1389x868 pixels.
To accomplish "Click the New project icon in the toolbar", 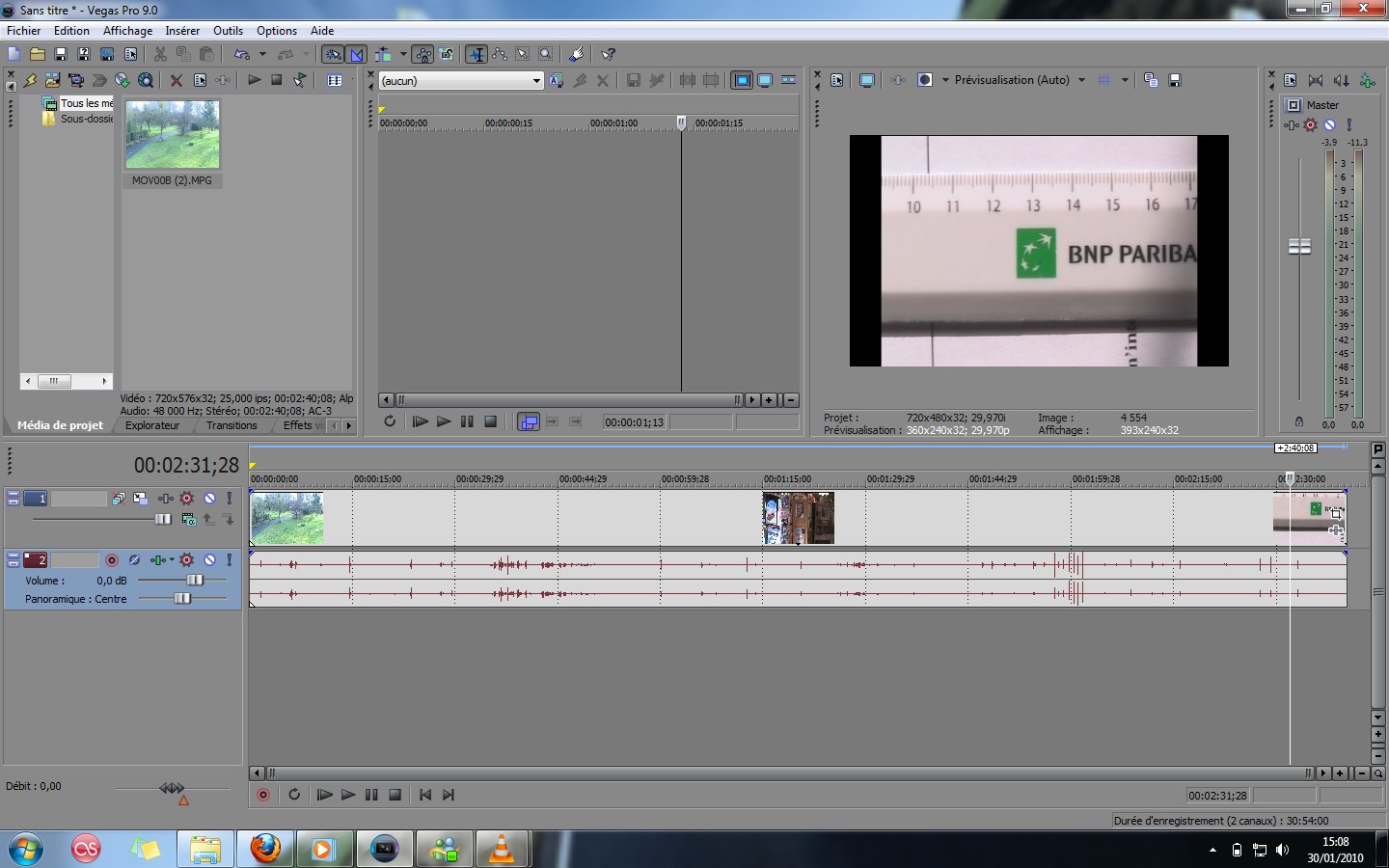I will click(14, 54).
